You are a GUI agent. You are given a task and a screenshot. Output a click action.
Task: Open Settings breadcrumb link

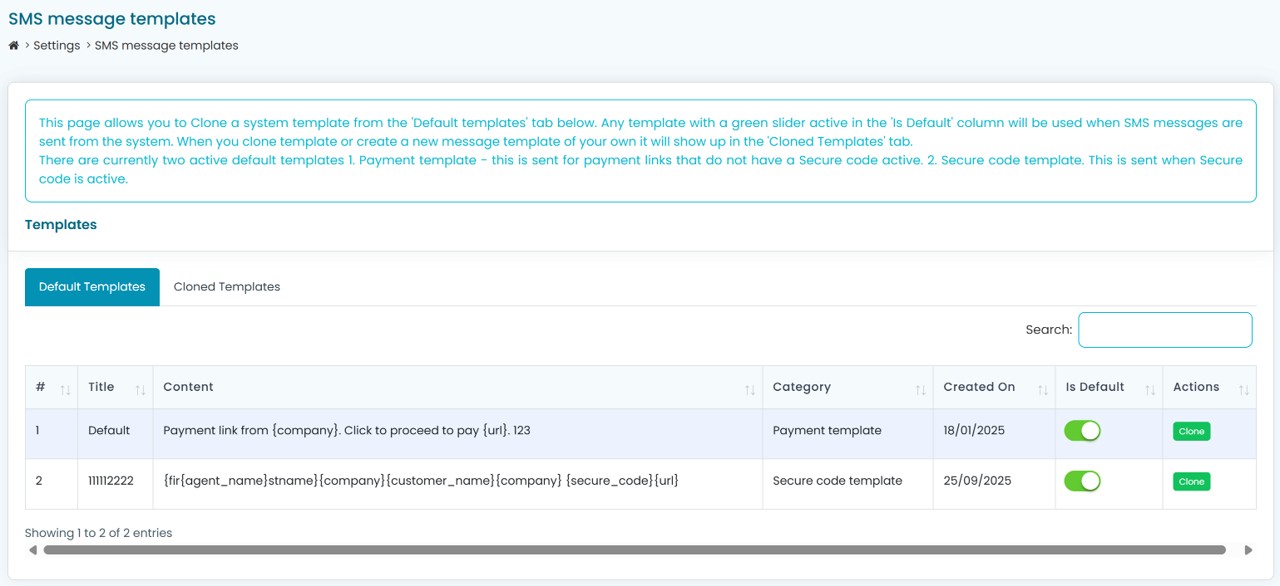tap(56, 46)
